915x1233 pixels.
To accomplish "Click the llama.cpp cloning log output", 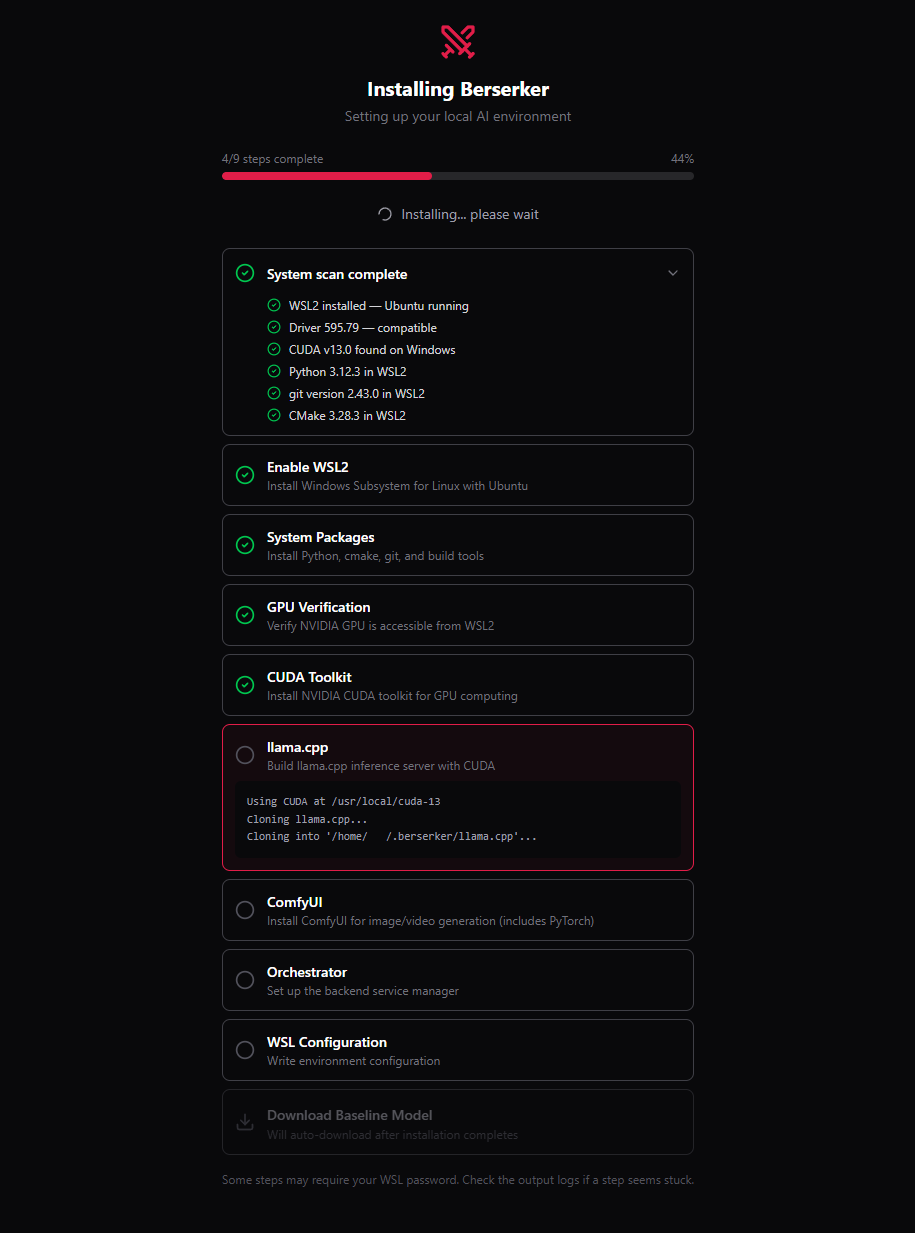I will 392,819.
